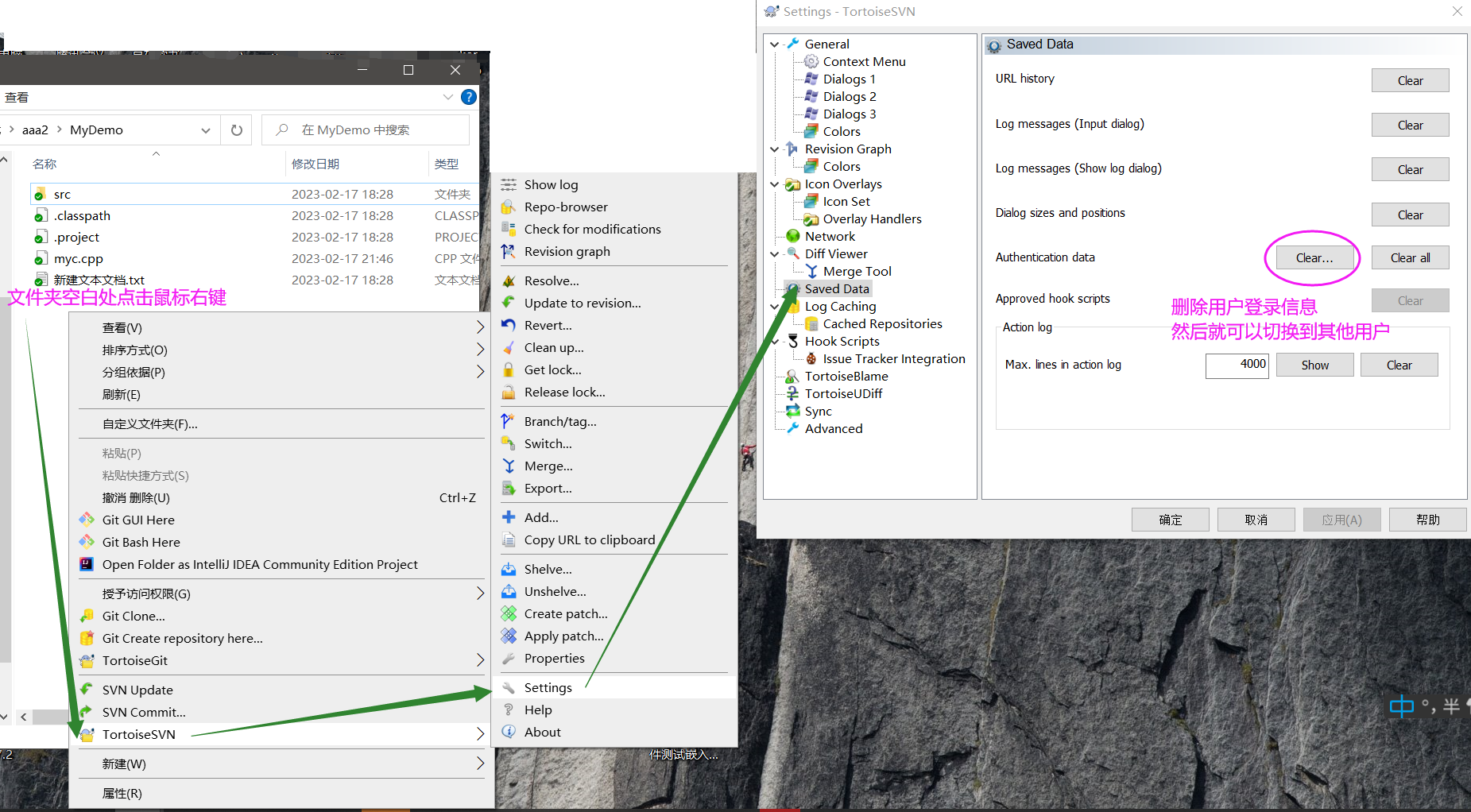
Task: Click the Issue Tracker Integration bug icon
Action: pyautogui.click(x=811, y=358)
